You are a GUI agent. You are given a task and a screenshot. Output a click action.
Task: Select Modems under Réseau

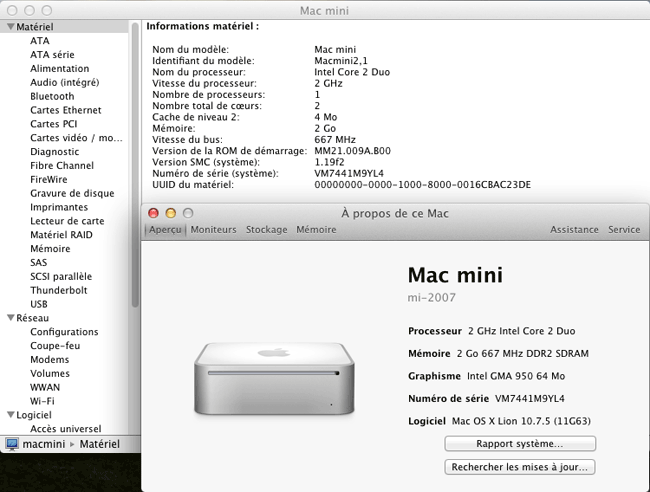click(x=49, y=360)
